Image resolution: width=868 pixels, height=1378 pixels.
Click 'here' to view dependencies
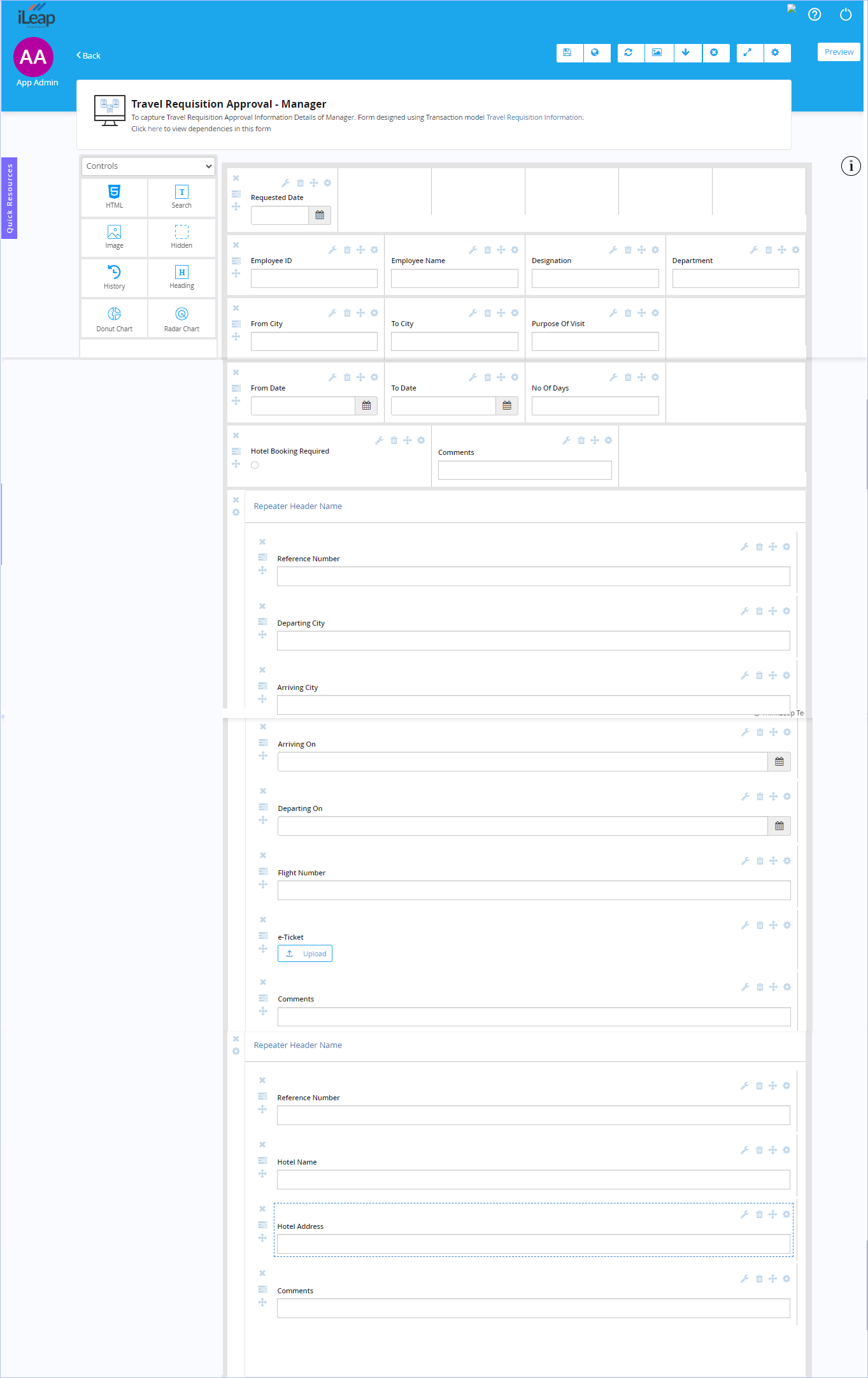point(155,129)
